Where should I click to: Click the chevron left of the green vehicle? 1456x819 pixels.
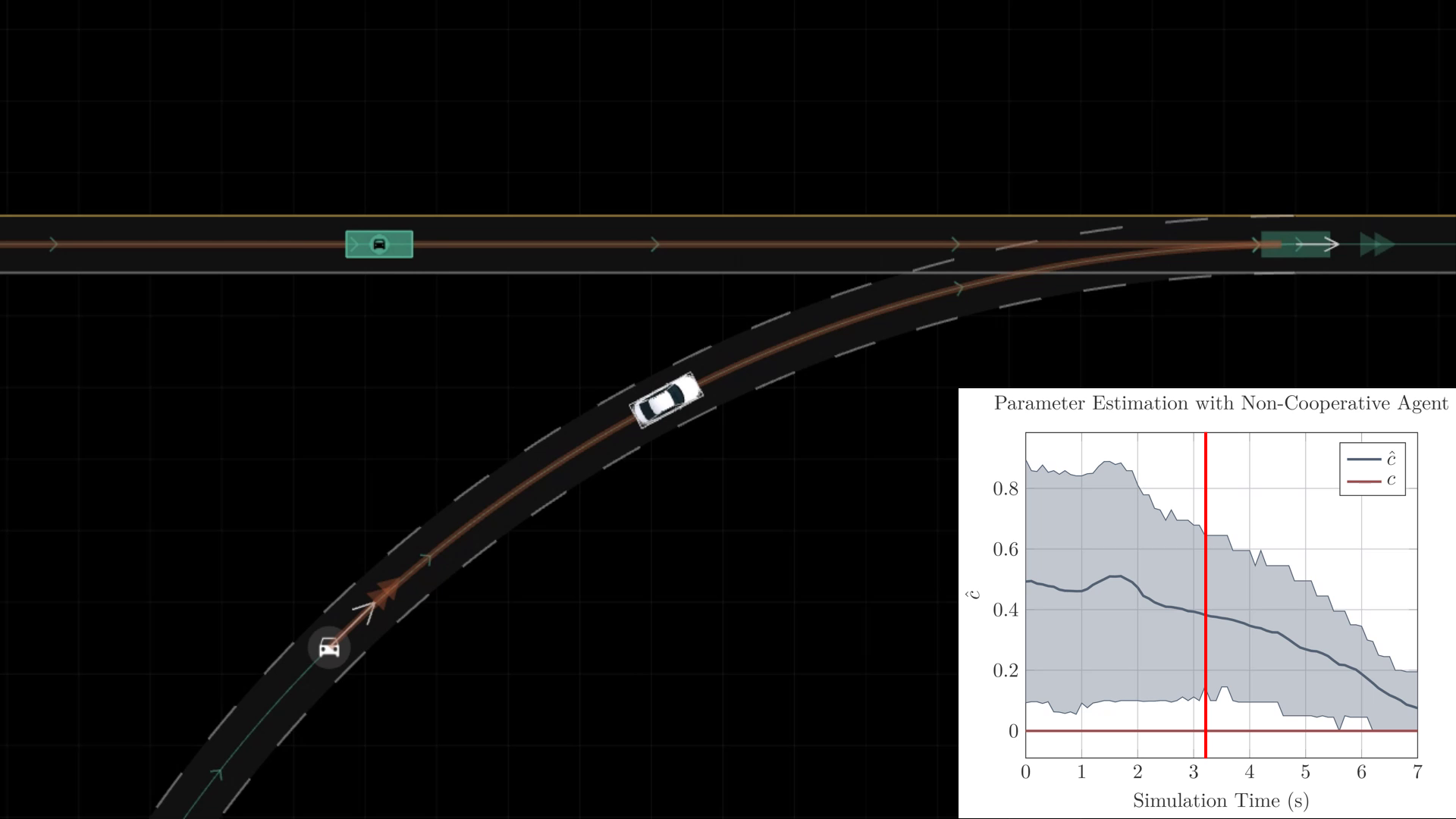[354, 244]
